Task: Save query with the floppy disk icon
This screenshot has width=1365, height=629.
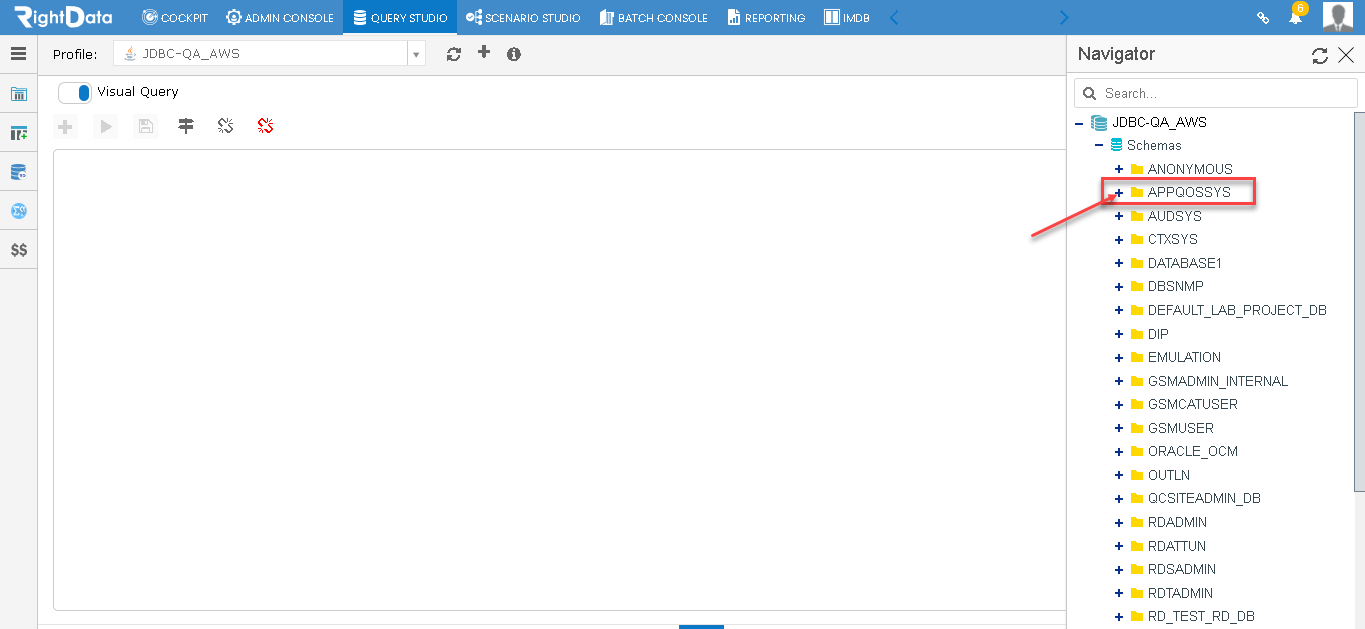Action: tap(146, 126)
